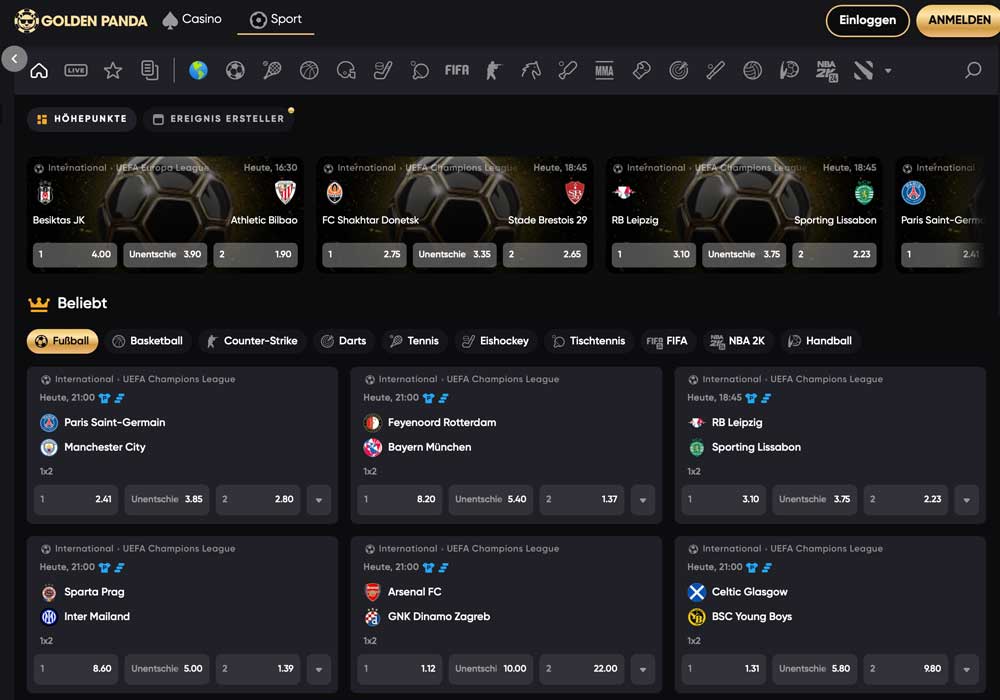The image size is (1000, 700).
Task: Select the football icon in toolbar
Action: pos(235,70)
